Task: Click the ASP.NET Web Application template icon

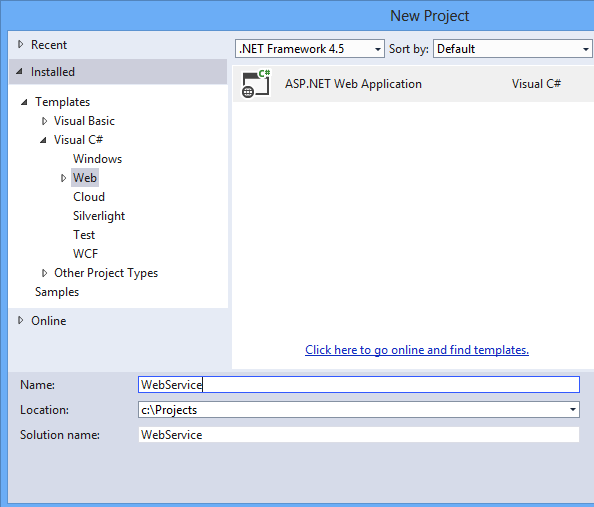Action: pyautogui.click(x=256, y=84)
